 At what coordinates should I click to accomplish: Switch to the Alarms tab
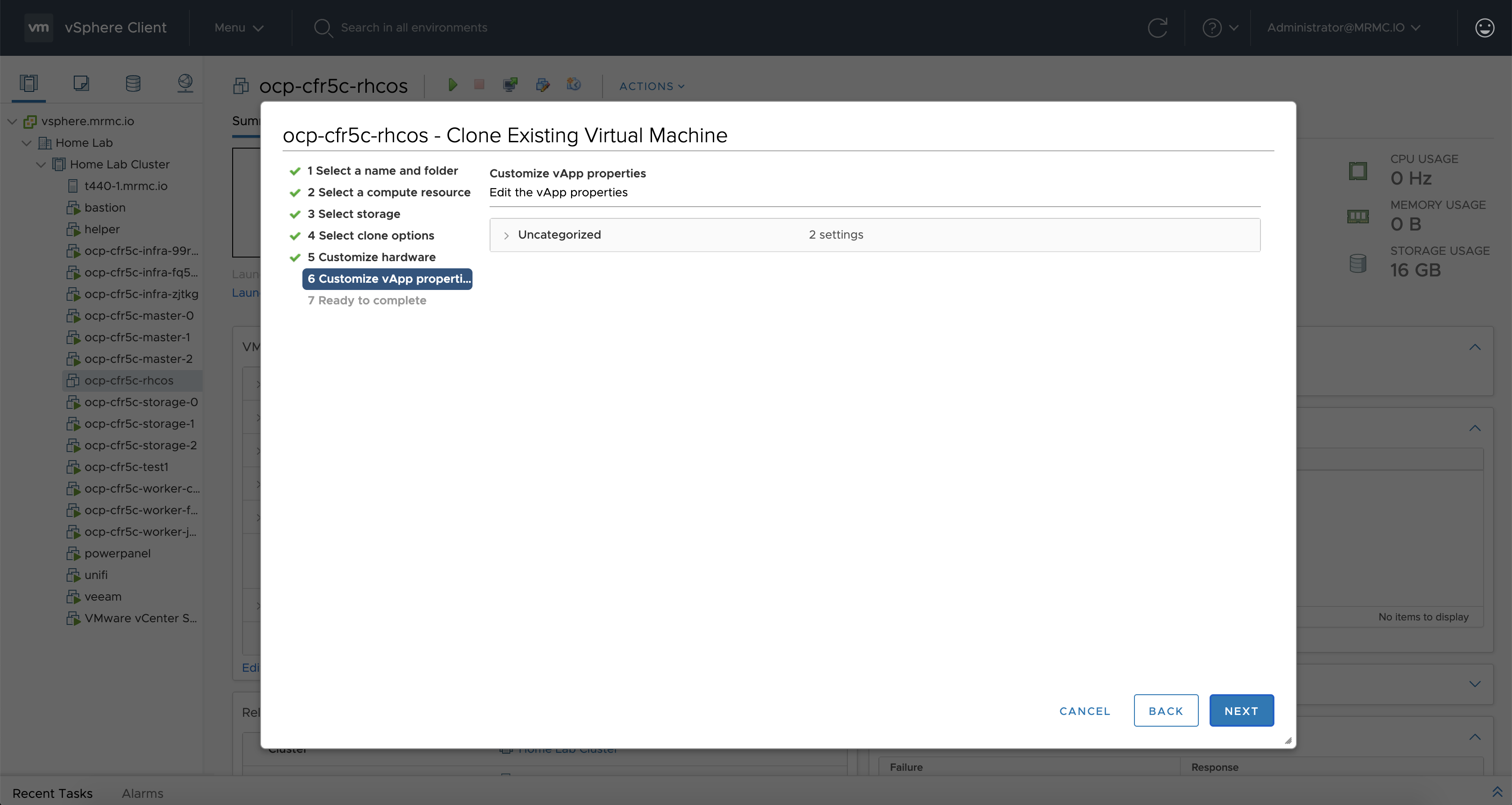142,793
